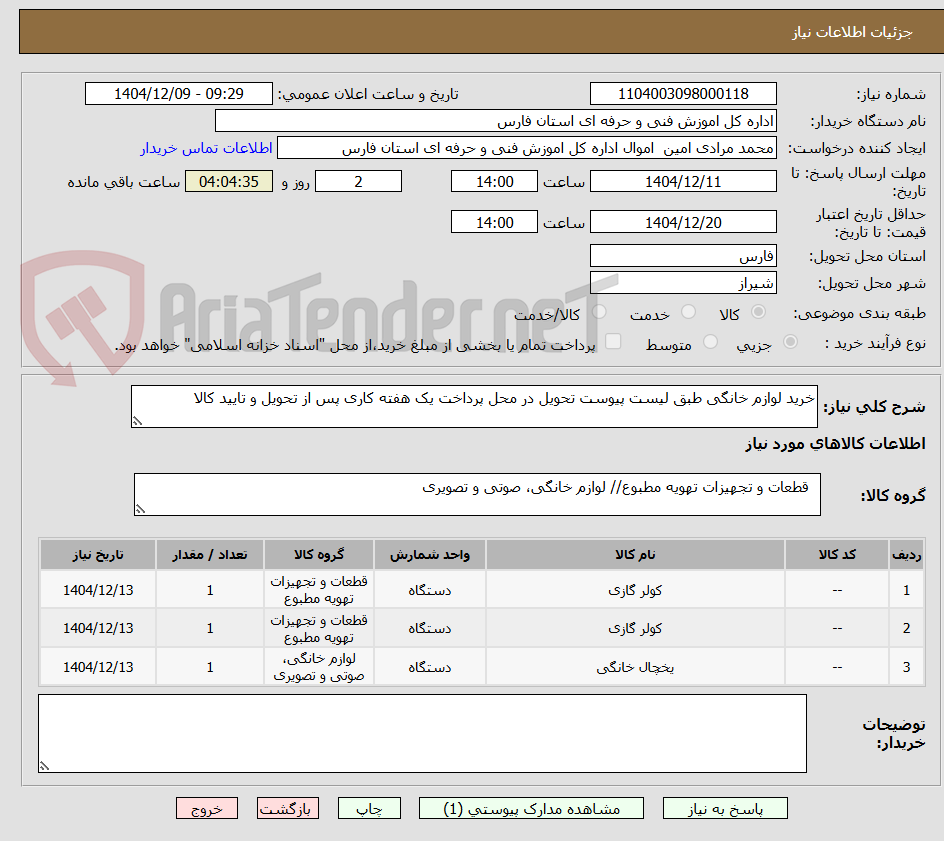944x841 pixels.
Task: Click the پاسخ به نیاز button
Action: (x=725, y=808)
